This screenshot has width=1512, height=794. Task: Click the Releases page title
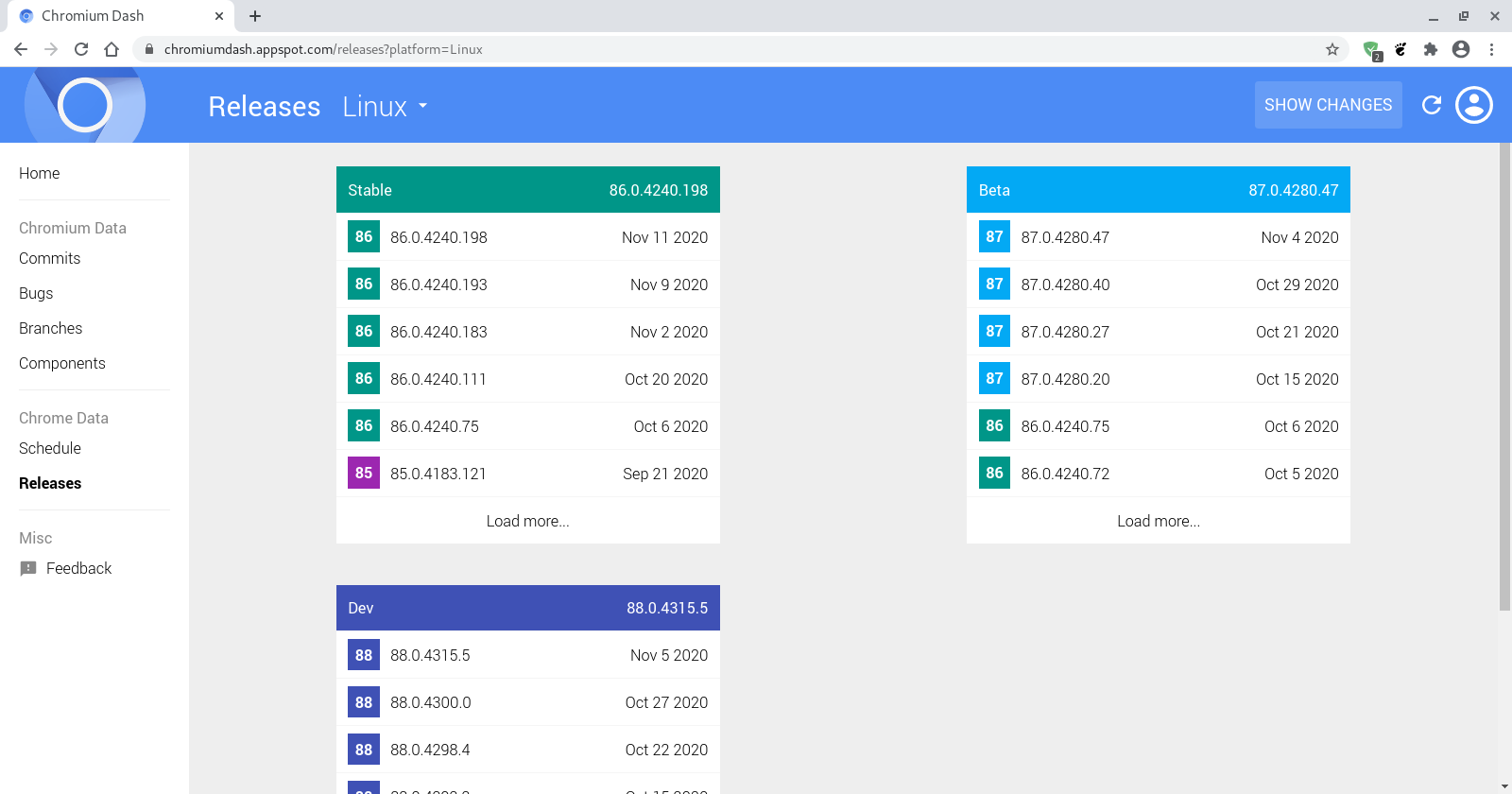265,106
